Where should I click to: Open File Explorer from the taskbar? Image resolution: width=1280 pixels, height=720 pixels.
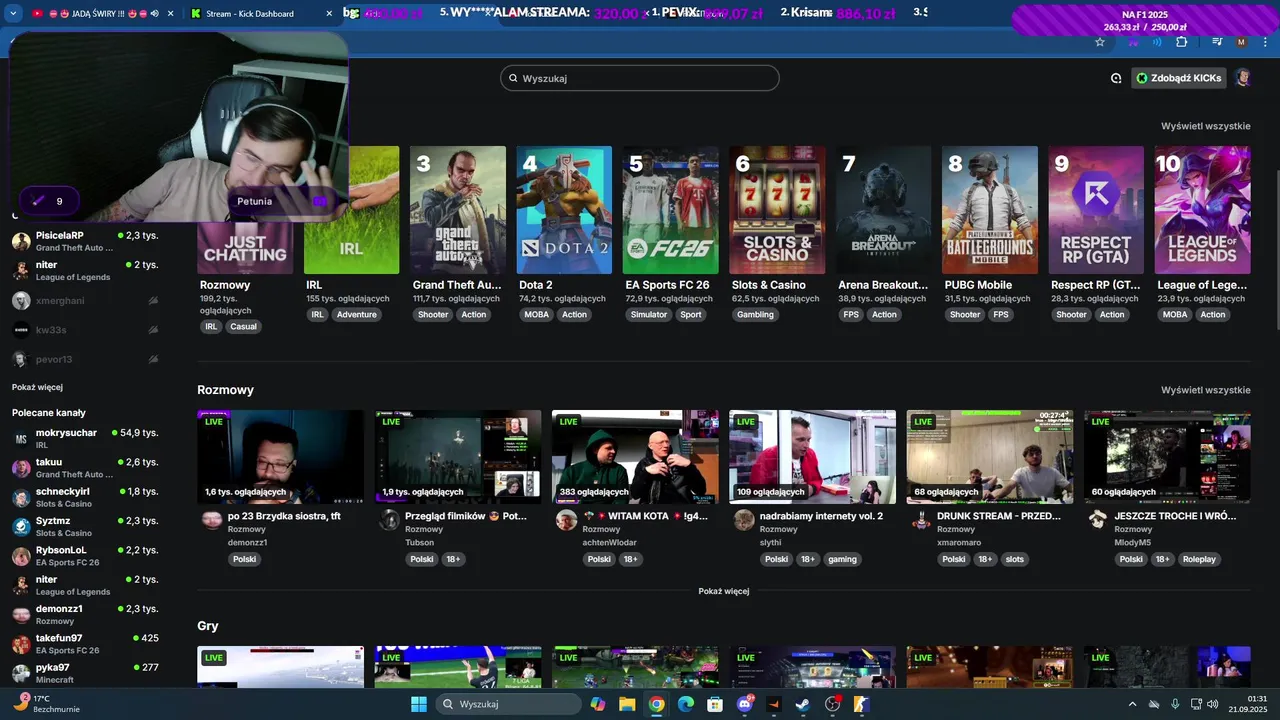627,704
